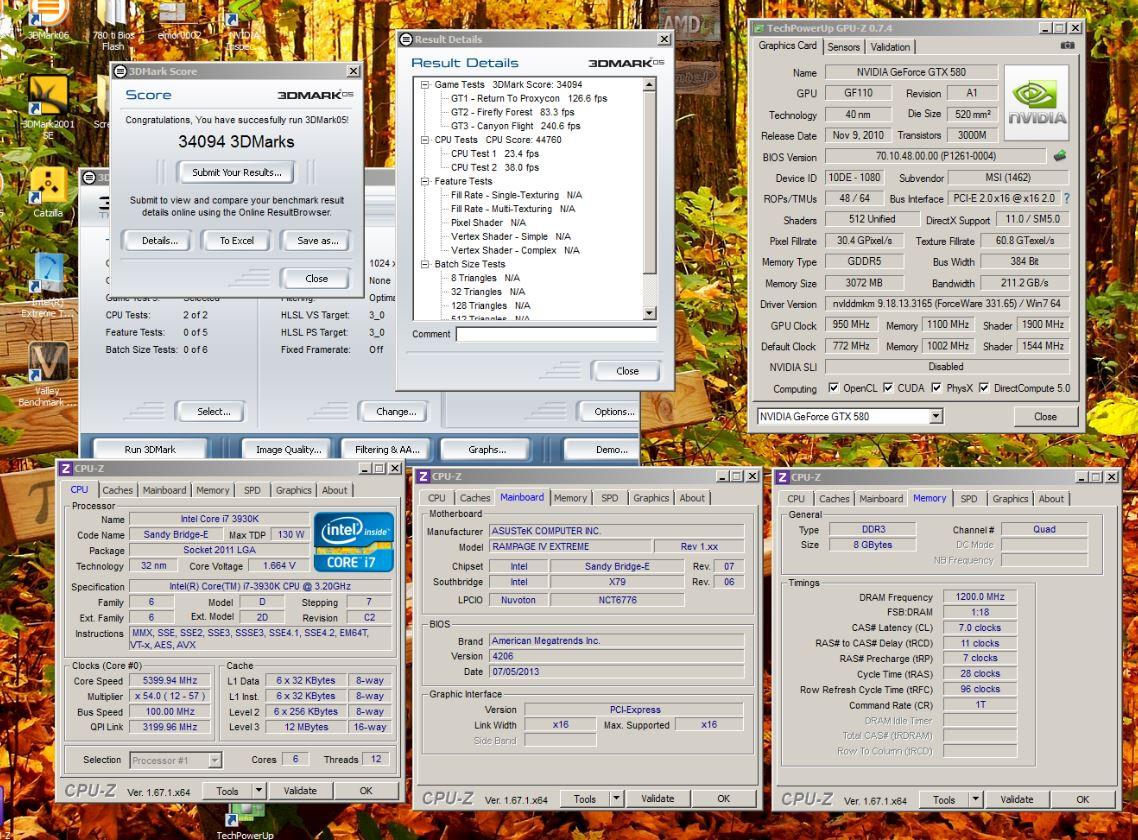Click the Filtering & AA button
Viewport: 1138px width, 840px height.
[x=387, y=449]
